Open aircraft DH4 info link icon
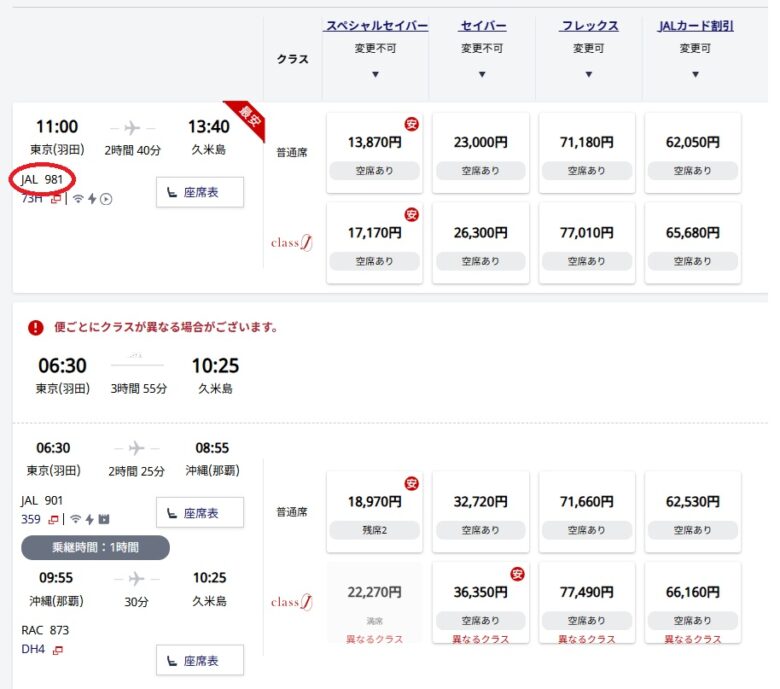The width and height of the screenshot is (780, 689). coord(58,650)
